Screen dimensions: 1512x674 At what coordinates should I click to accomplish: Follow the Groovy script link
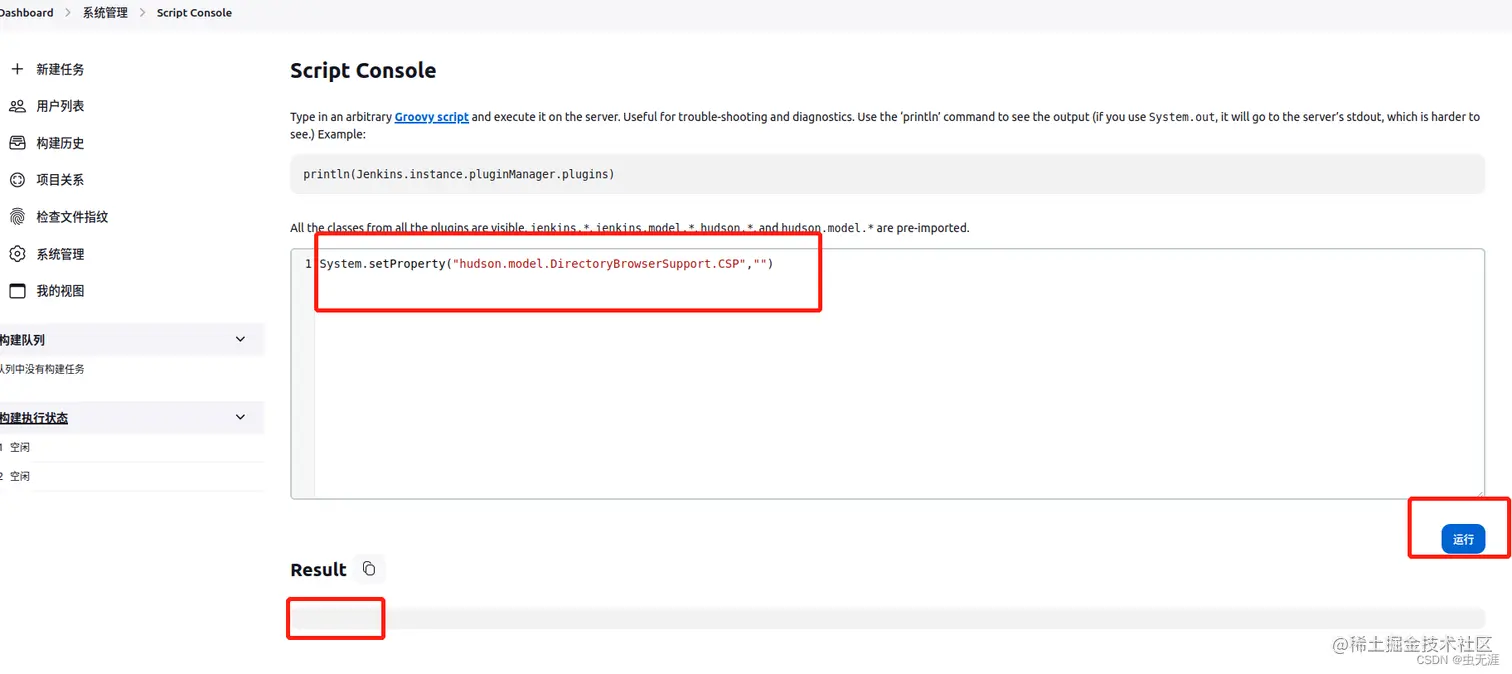431,117
